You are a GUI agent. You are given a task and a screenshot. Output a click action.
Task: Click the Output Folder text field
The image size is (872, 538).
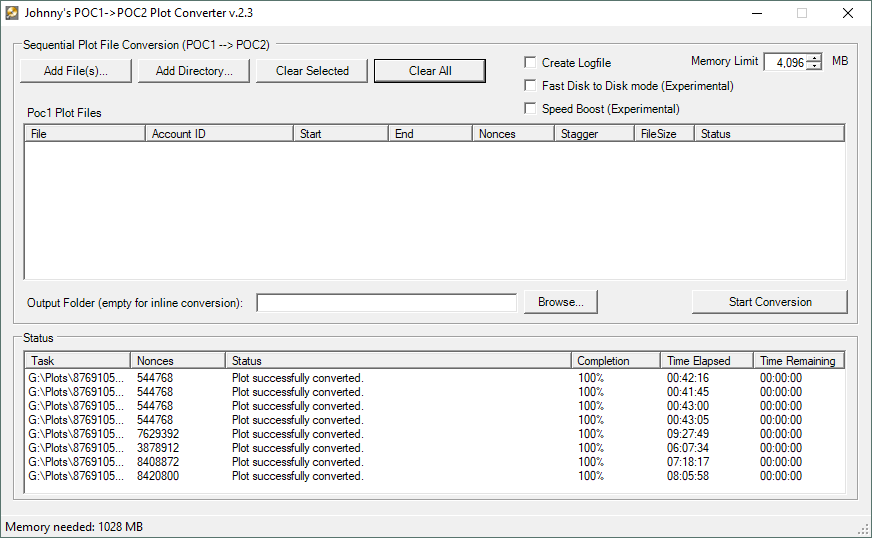pyautogui.click(x=387, y=303)
